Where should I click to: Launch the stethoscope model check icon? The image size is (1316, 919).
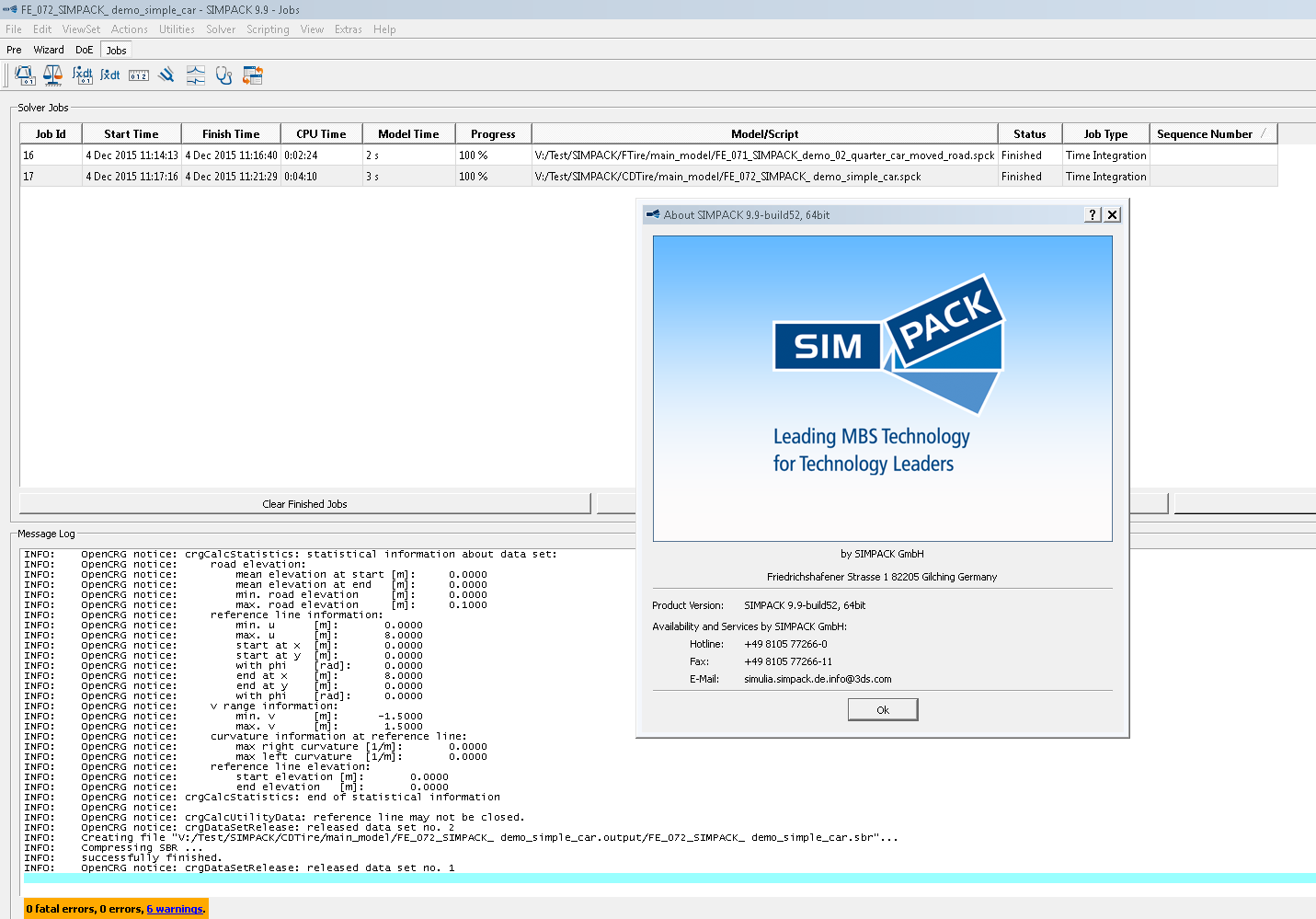223,75
